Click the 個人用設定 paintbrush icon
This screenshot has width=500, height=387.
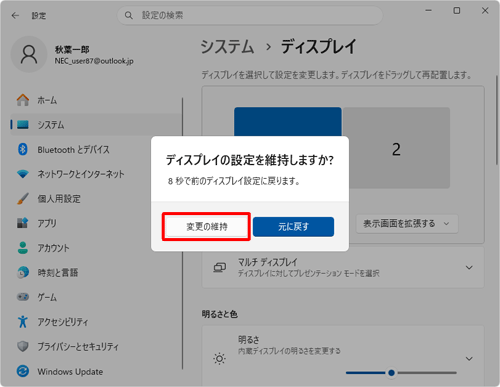(x=23, y=199)
